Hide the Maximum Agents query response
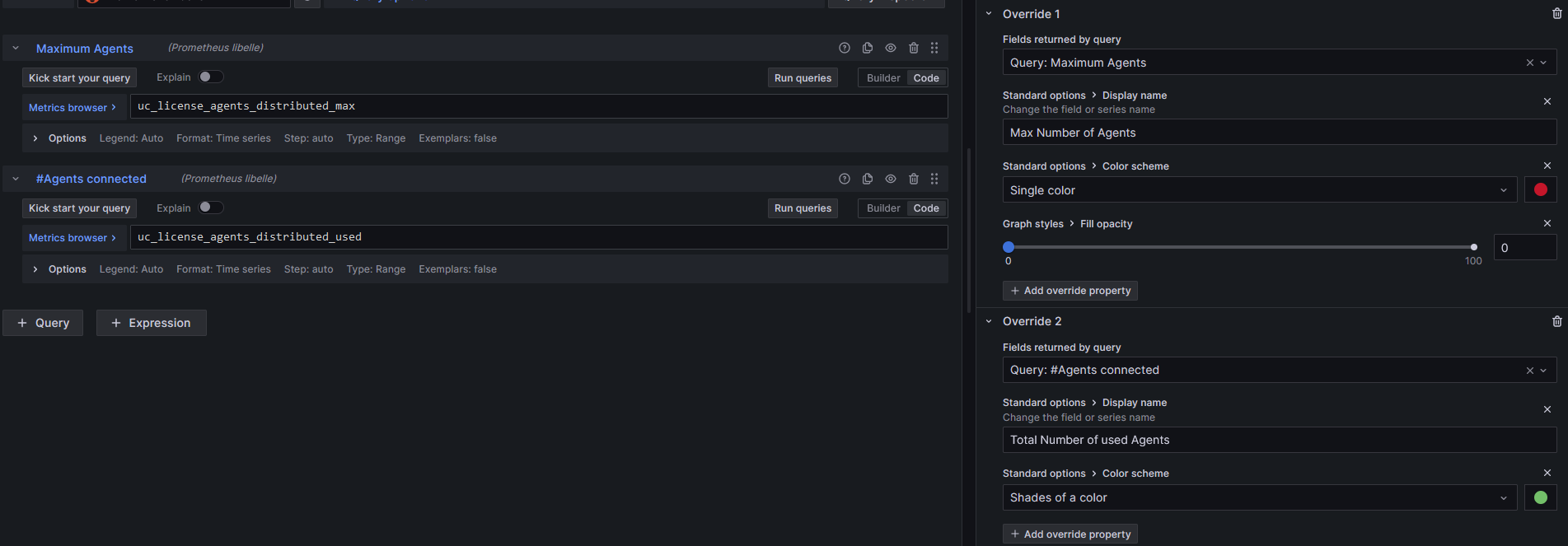 [891, 49]
